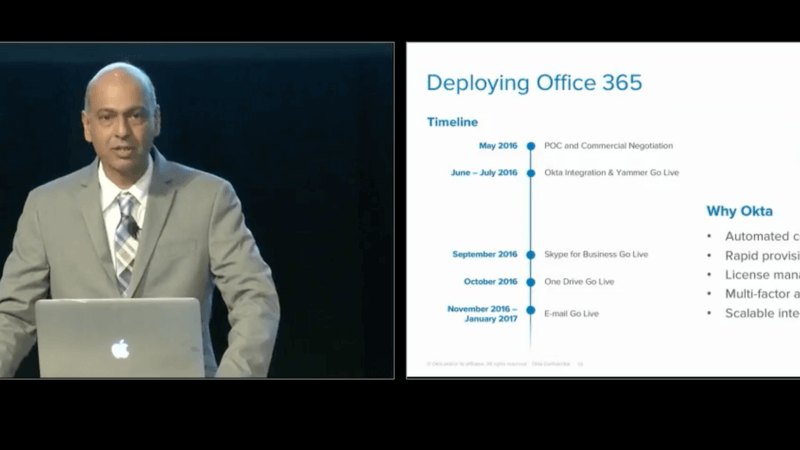This screenshot has height=450, width=800.
Task: Select the June – July 2016 timeline dot
Action: click(531, 173)
